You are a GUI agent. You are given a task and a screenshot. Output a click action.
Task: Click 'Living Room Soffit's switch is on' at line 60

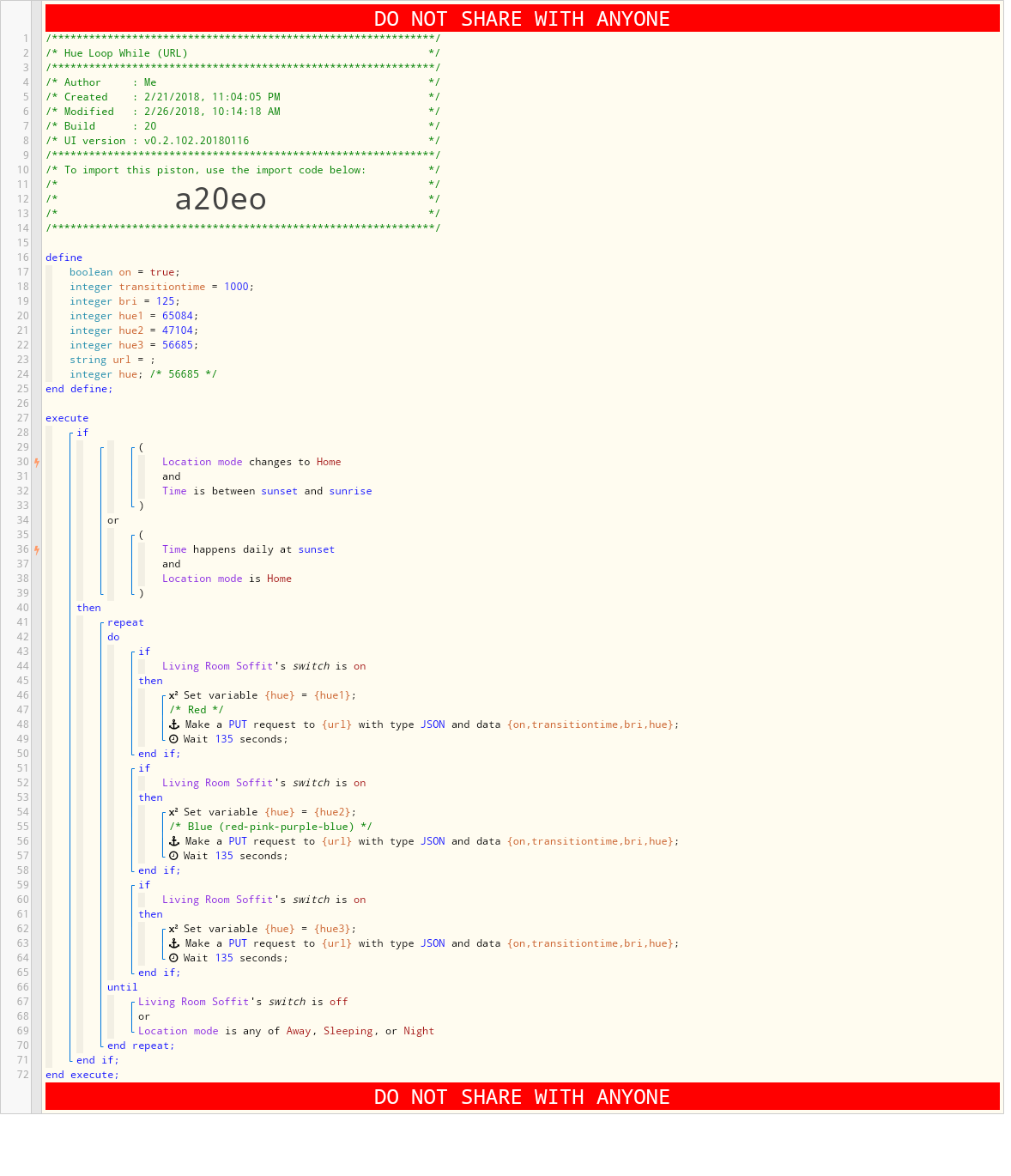(263, 900)
